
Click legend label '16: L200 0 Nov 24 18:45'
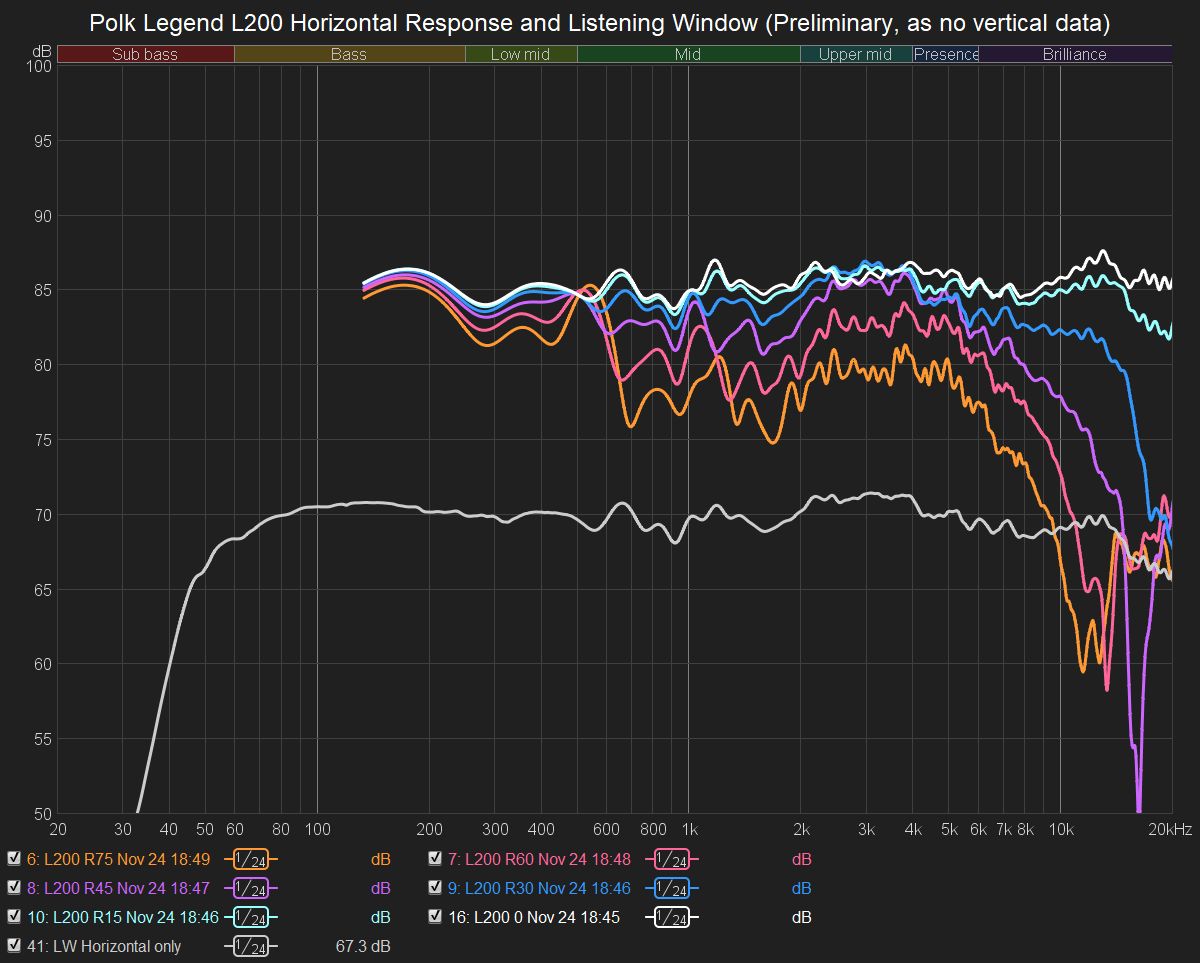click(534, 917)
